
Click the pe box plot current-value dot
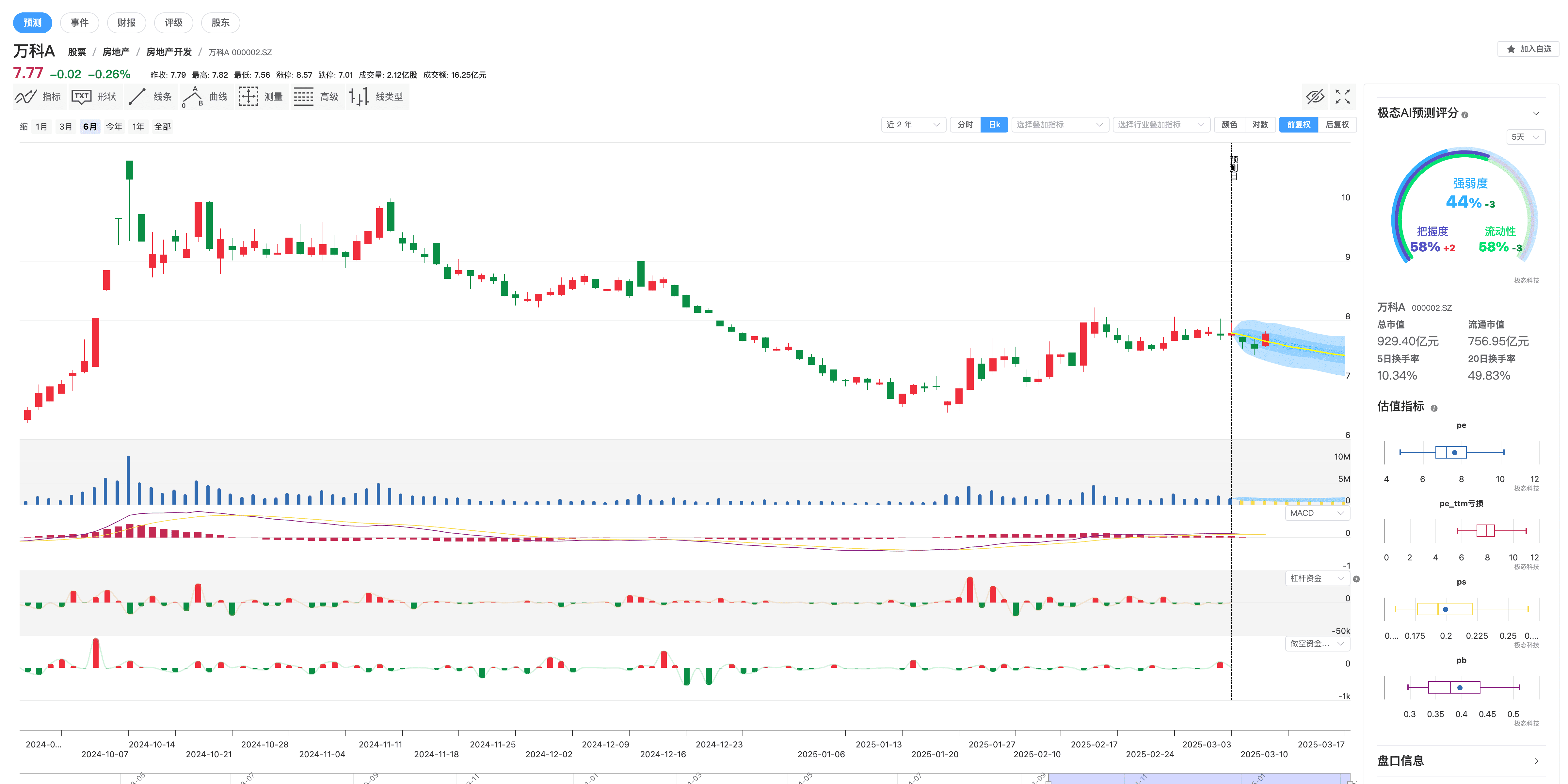tap(1455, 452)
